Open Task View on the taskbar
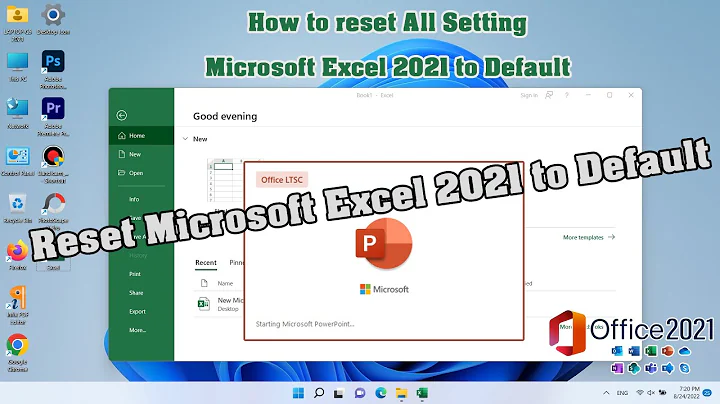This screenshot has height=404, width=720. pyautogui.click(x=339, y=393)
